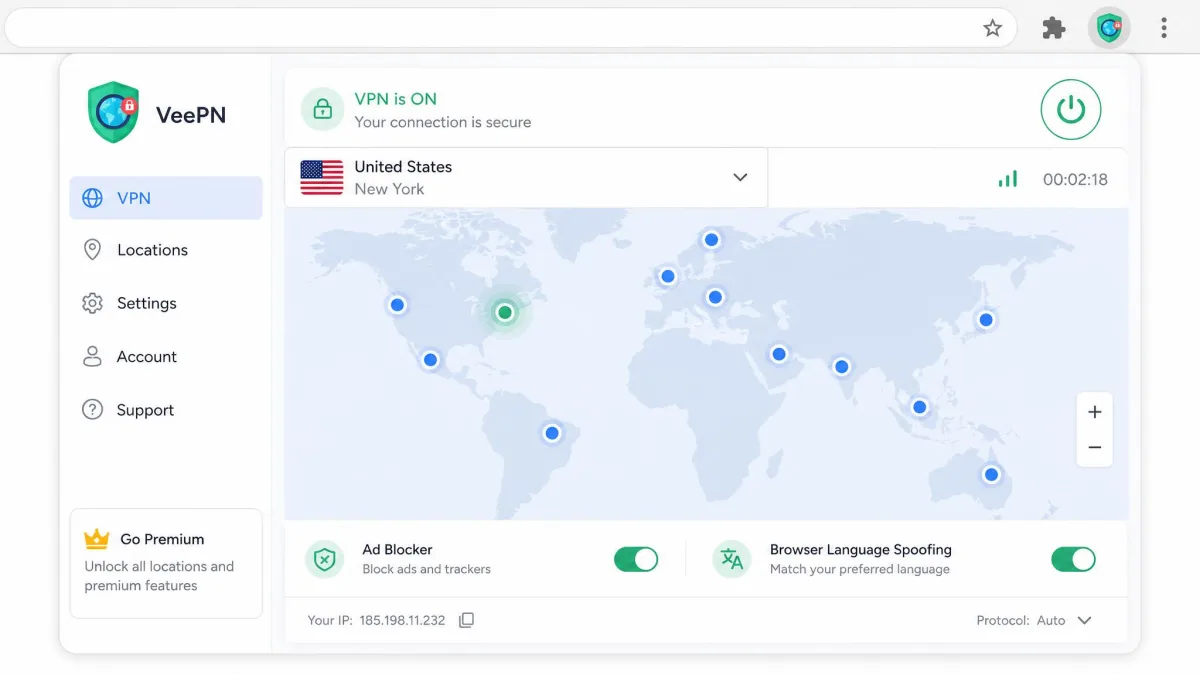
Task: Click the IP address 185.198.11.232
Action: pos(403,620)
